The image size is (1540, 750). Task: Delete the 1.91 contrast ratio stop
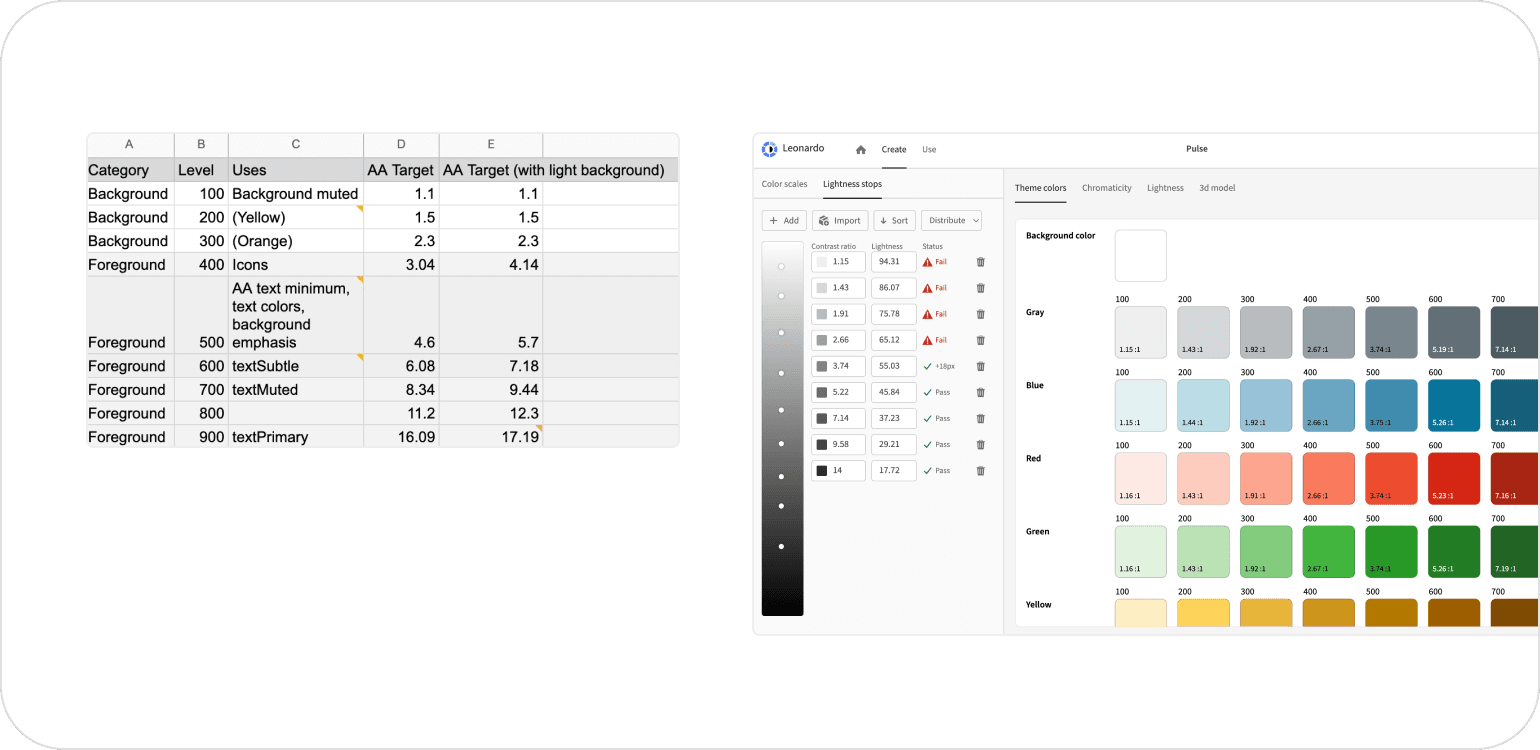point(980,314)
